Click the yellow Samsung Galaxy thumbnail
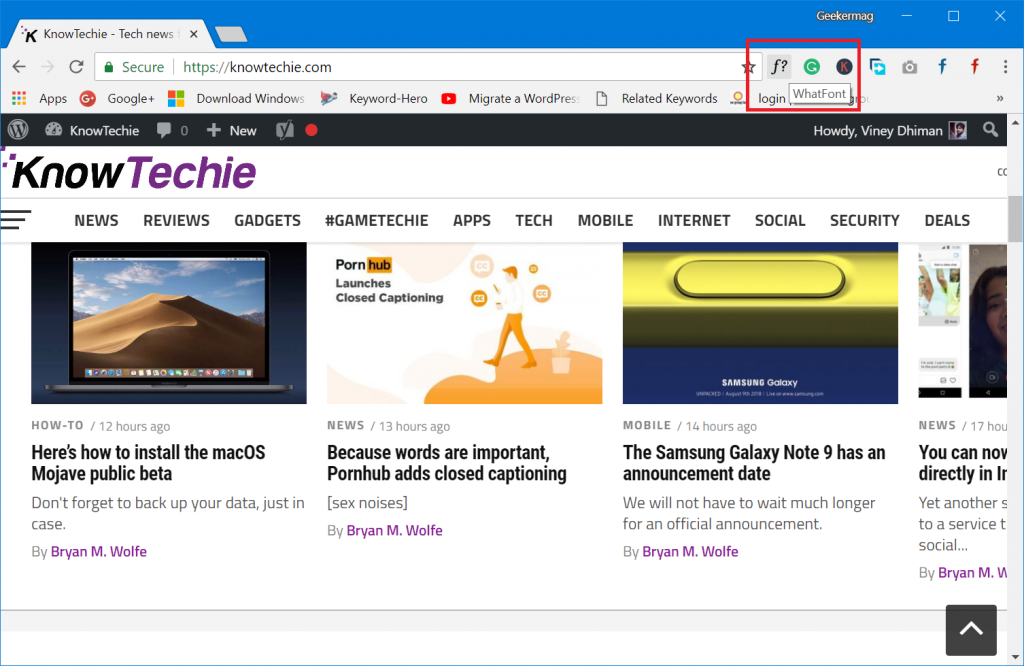Viewport: 1024px width, 666px height. click(760, 323)
